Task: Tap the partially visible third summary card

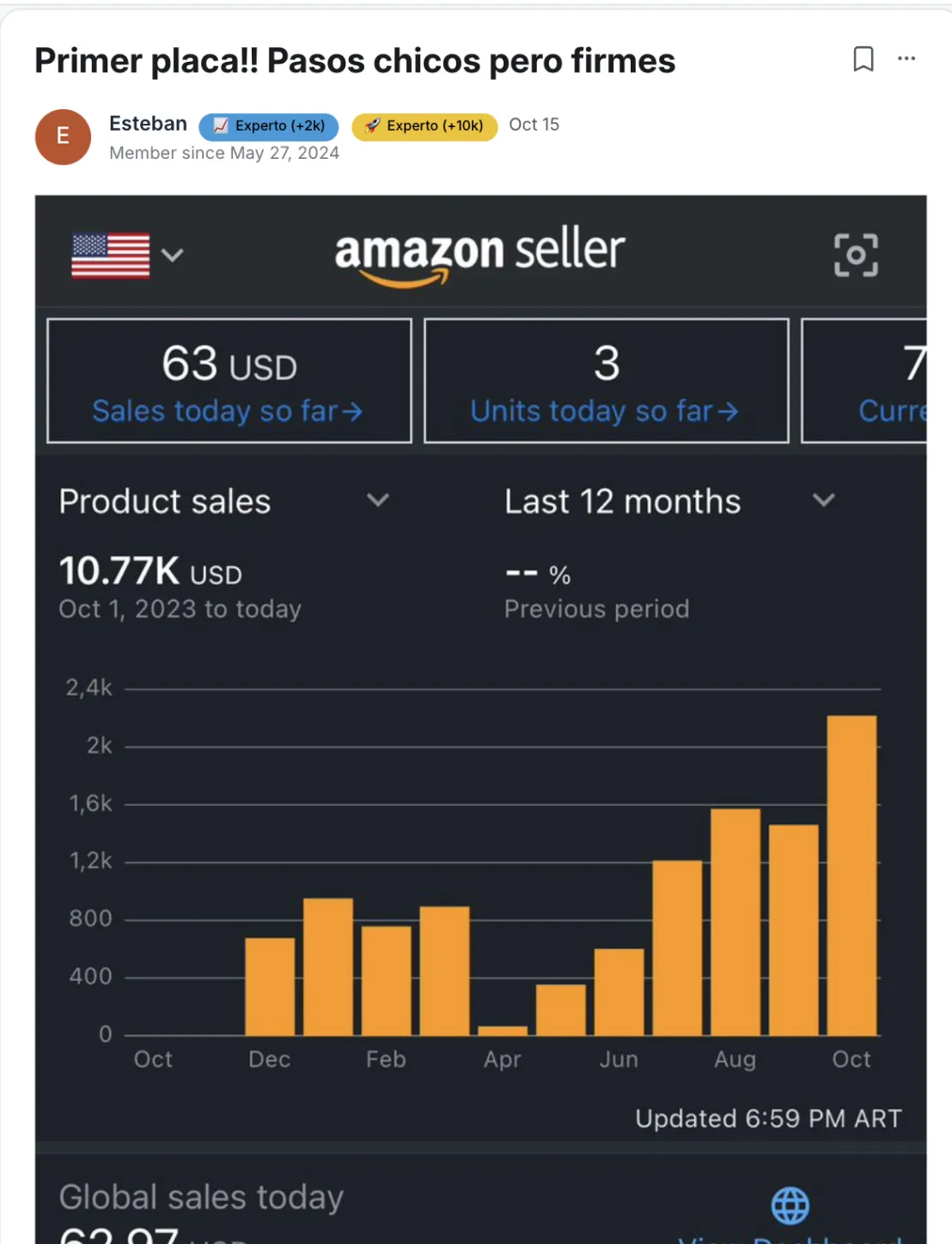Action: click(866, 381)
